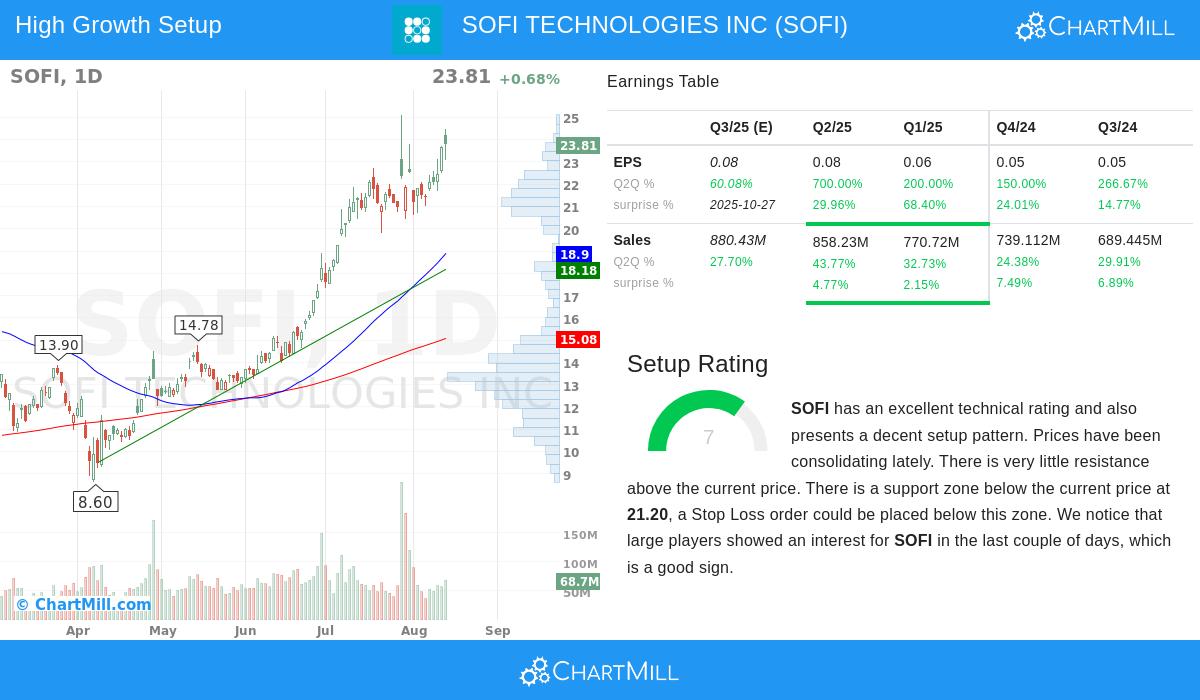Click the red 15.08 moving average tag

click(x=578, y=339)
